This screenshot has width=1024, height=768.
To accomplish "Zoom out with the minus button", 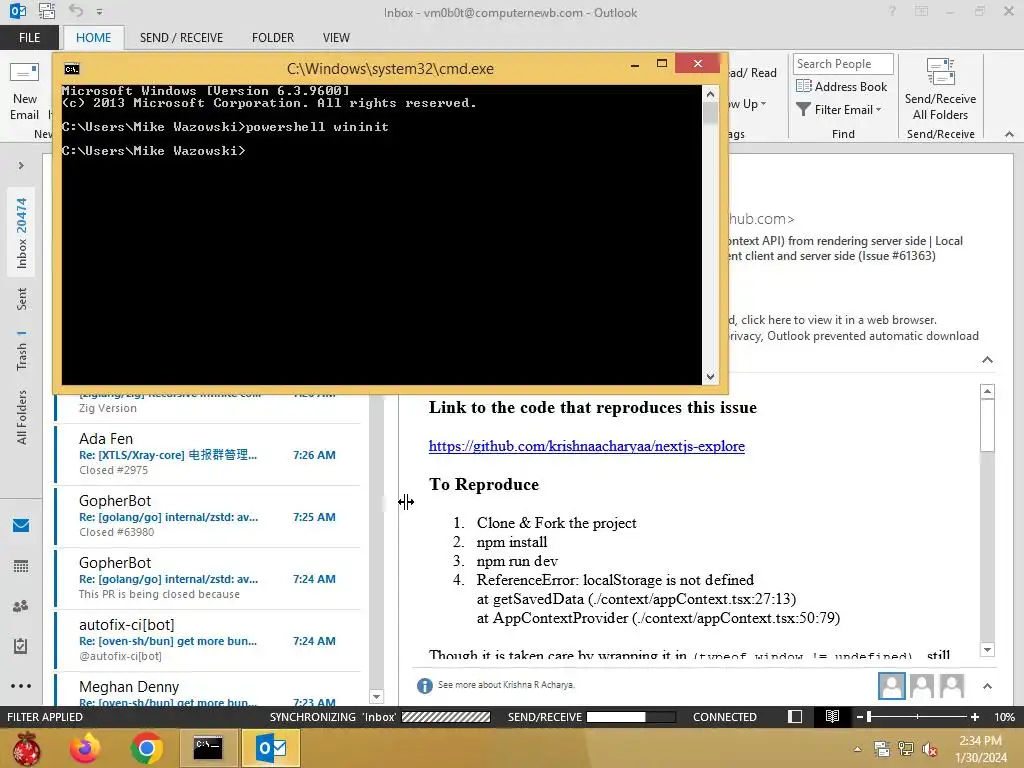I will 859,717.
